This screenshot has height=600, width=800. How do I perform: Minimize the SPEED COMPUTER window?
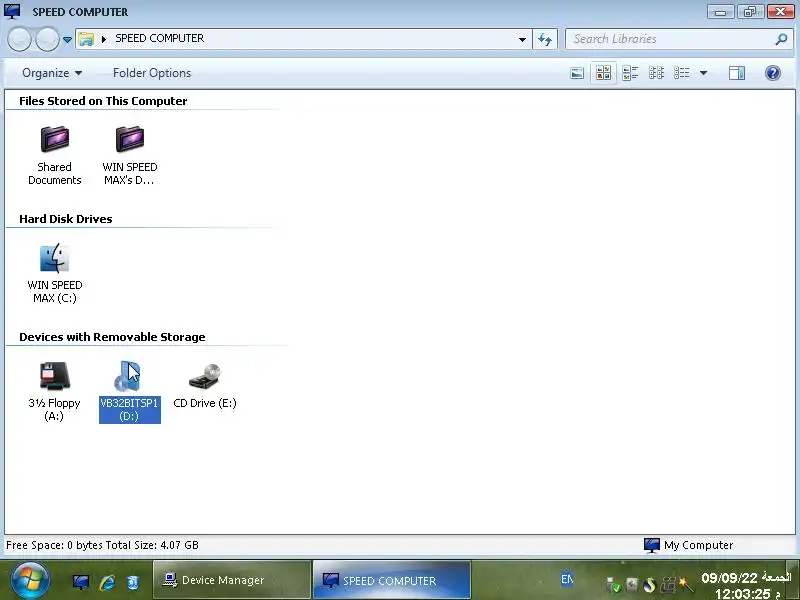pos(720,12)
